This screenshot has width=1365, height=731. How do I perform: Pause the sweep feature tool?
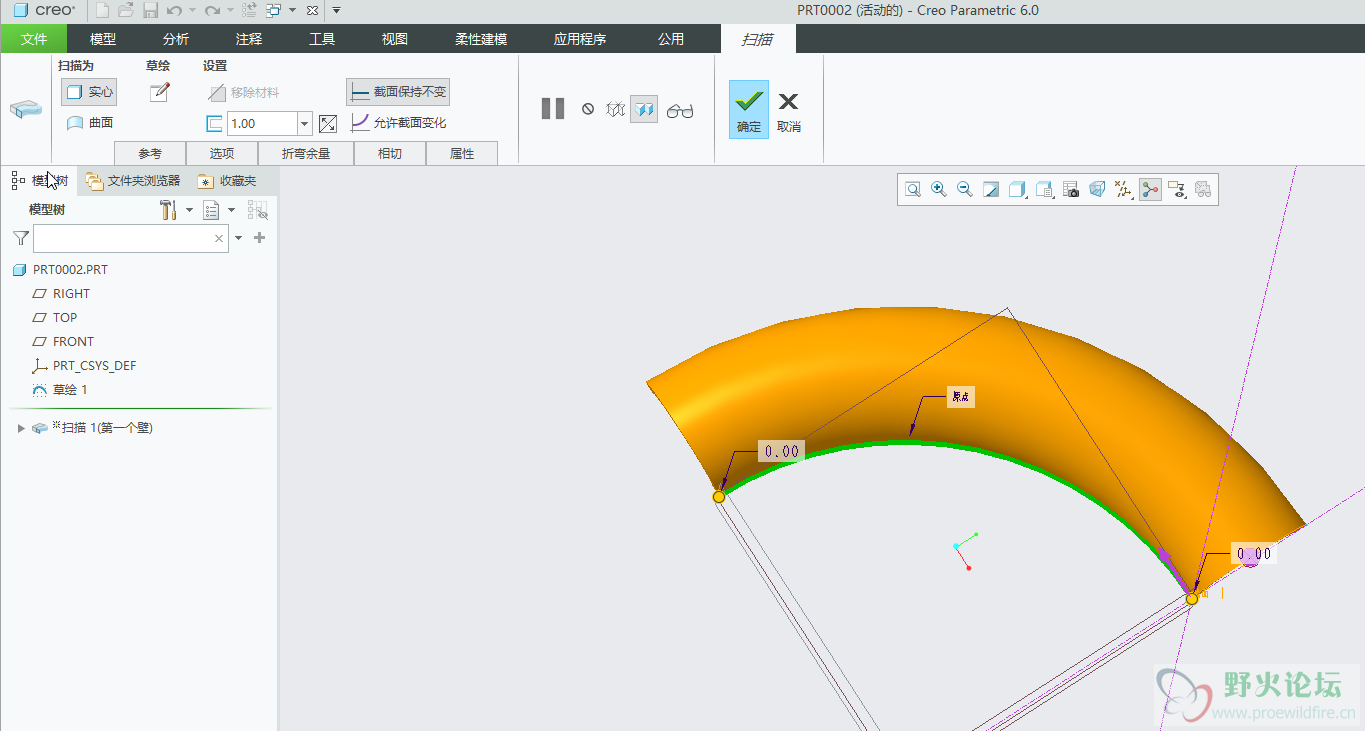[553, 108]
